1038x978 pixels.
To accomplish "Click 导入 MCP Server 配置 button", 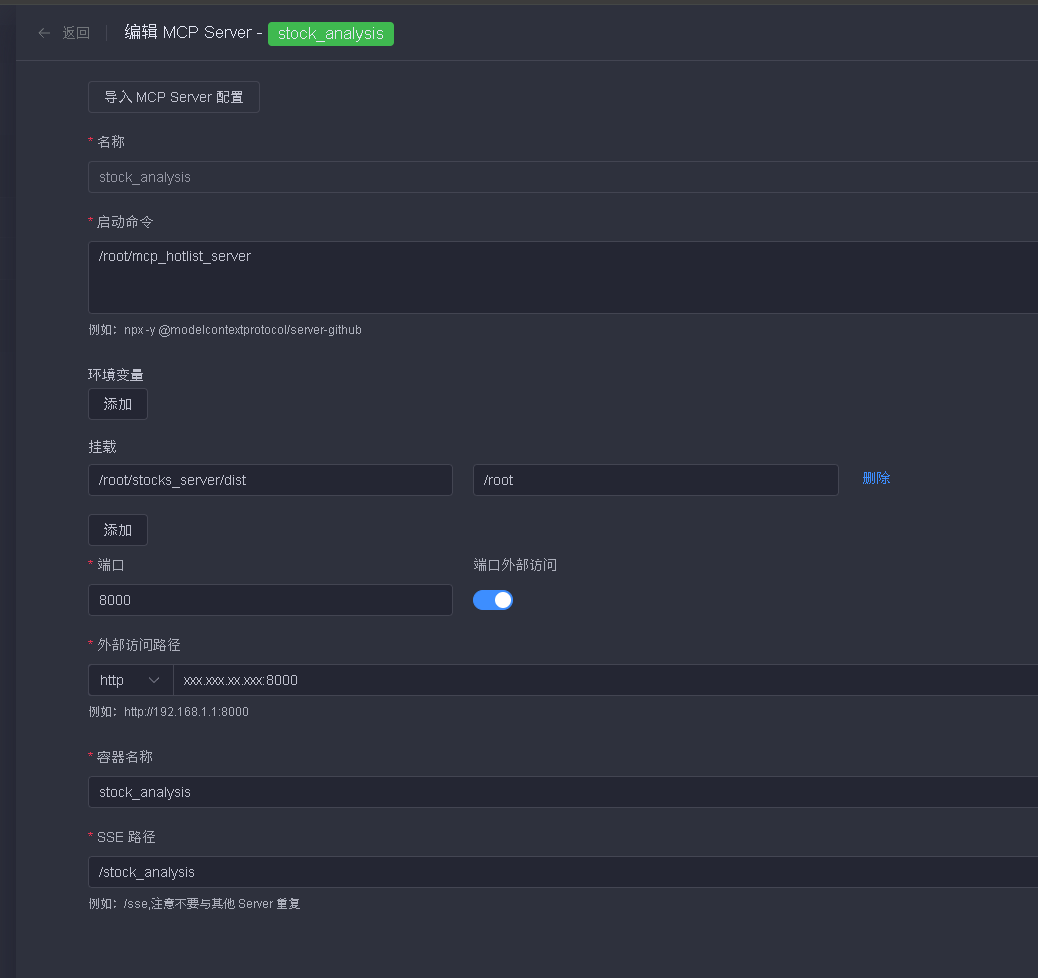I will (x=174, y=97).
